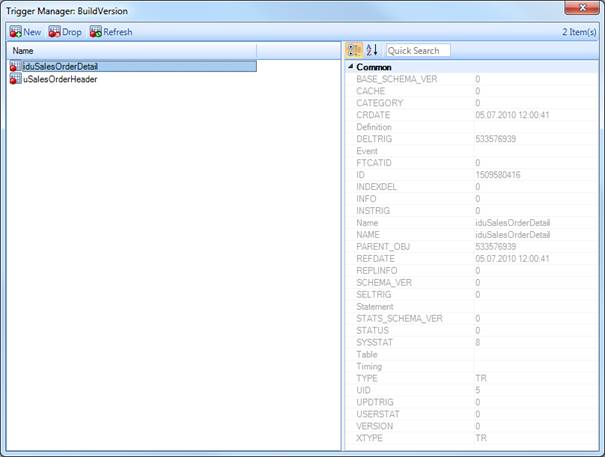Screen dimensions: 605x457
Task: Select the STATS_SCHEMA_VER property row
Action: click(x=471, y=318)
